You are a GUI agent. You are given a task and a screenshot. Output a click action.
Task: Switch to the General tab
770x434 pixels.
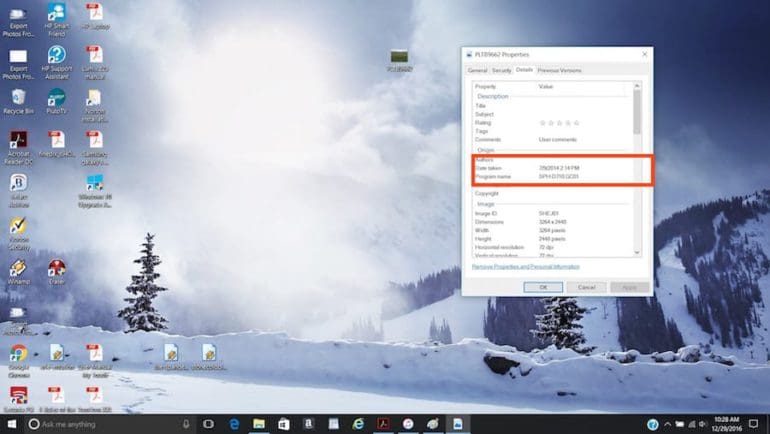pyautogui.click(x=477, y=71)
